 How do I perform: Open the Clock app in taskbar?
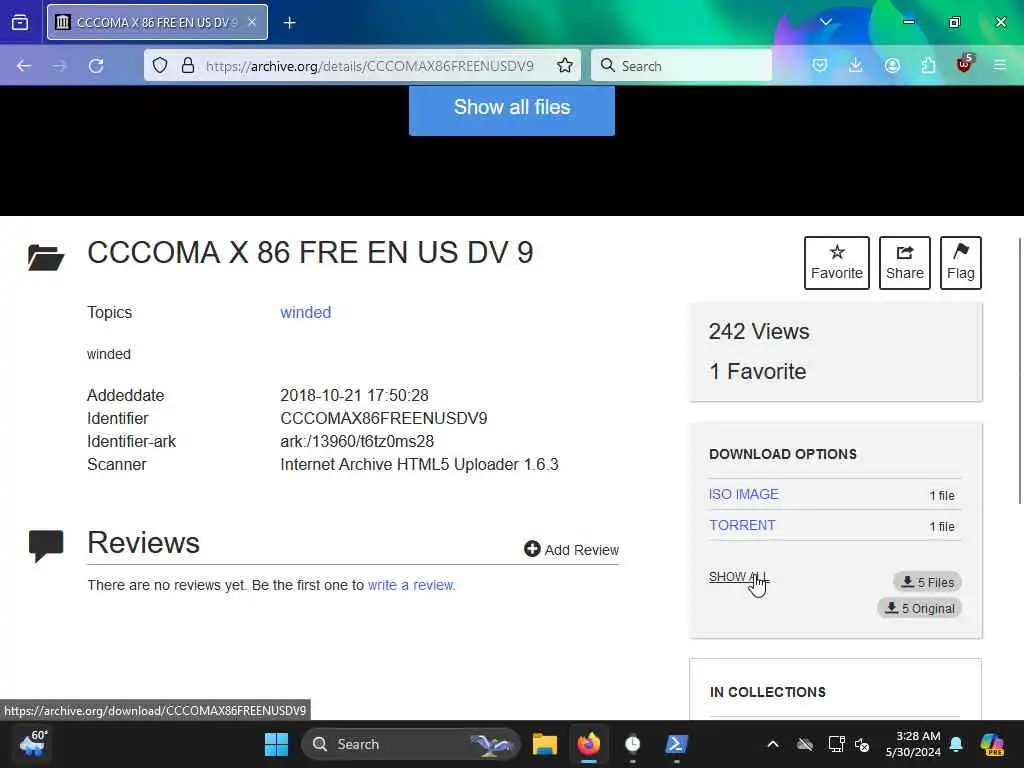[x=632, y=744]
